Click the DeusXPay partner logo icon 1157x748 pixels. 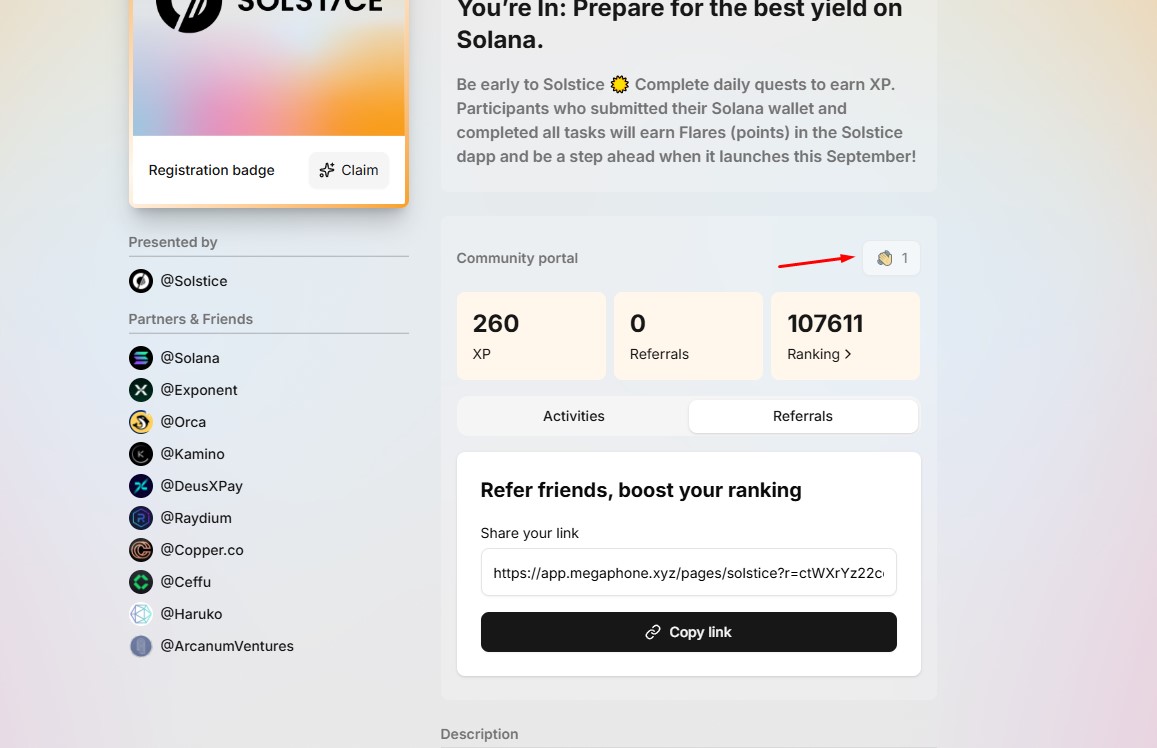141,486
